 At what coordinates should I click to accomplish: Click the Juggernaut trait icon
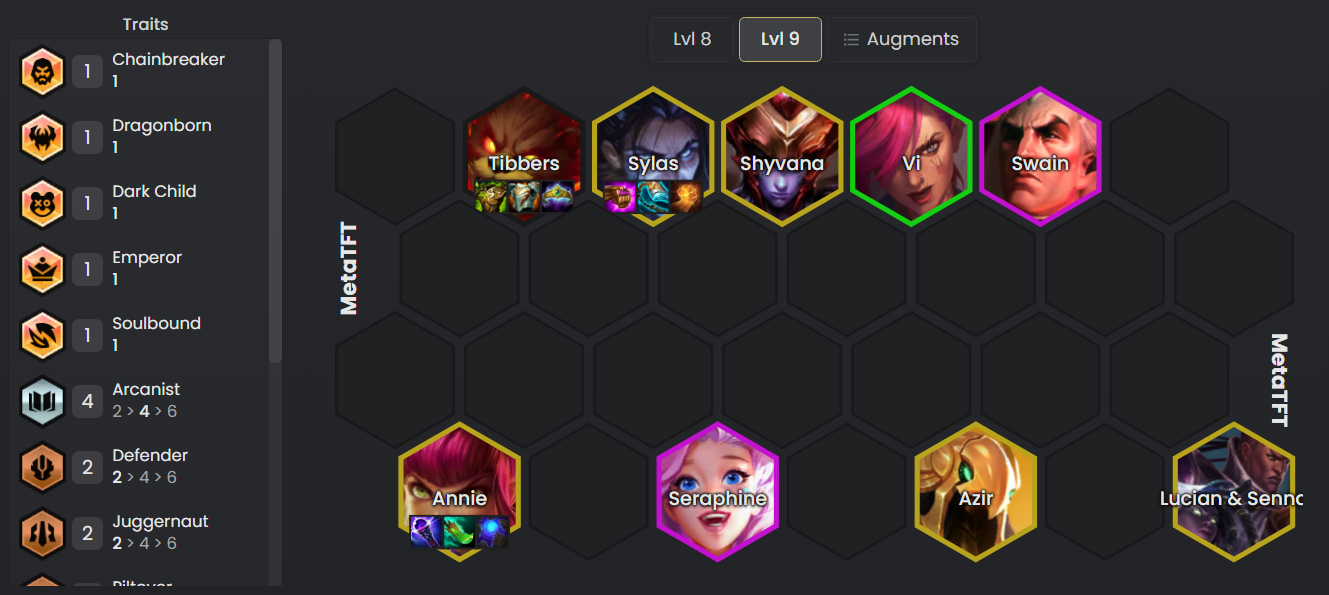(42, 534)
